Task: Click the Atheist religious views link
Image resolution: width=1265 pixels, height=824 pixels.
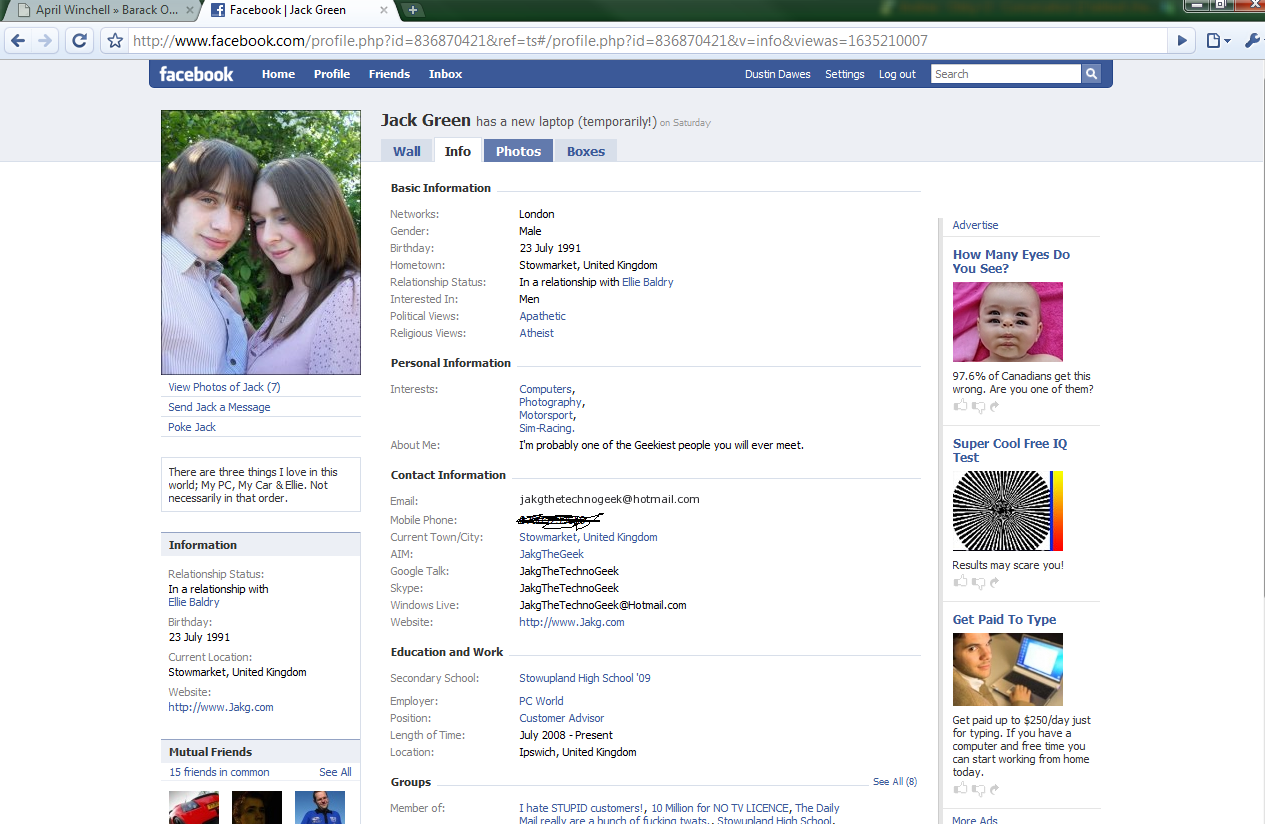Action: click(x=536, y=333)
